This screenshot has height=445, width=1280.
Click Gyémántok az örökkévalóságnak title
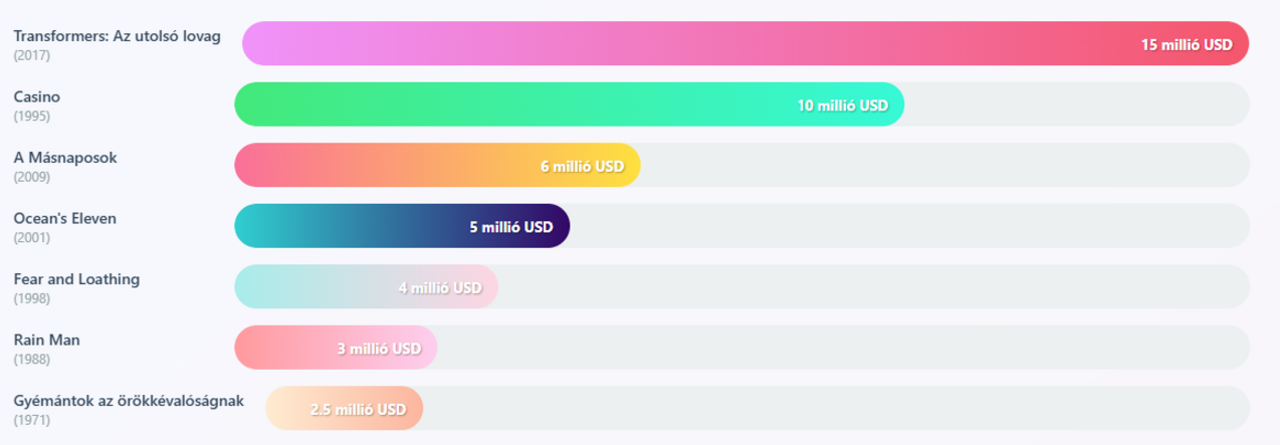129,401
